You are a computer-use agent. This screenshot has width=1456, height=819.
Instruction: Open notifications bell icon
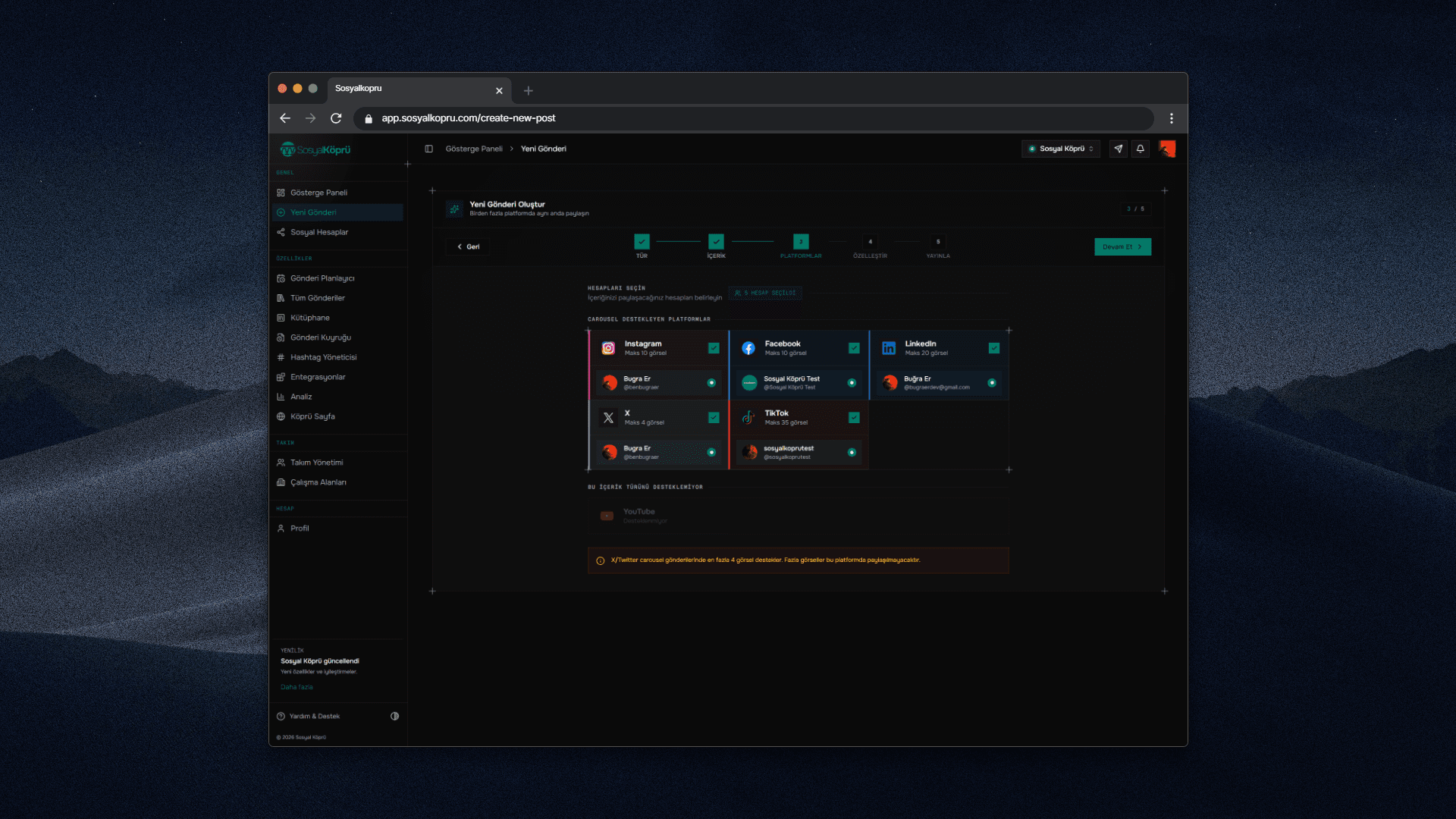coord(1140,149)
